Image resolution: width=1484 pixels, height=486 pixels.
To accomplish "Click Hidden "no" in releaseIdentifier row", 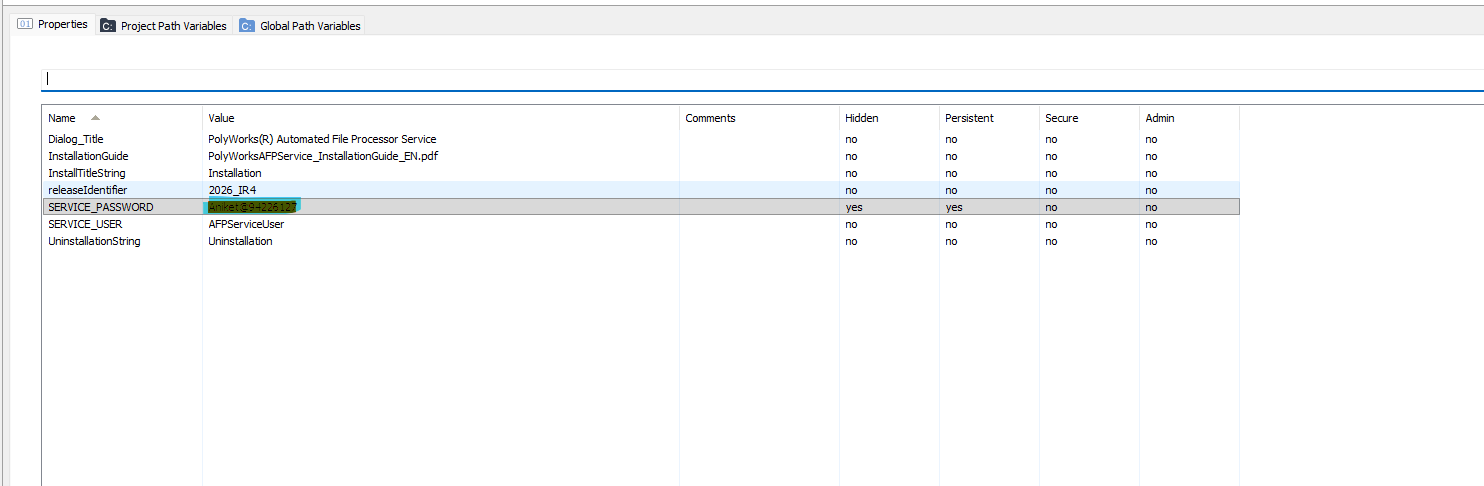I will (851, 190).
